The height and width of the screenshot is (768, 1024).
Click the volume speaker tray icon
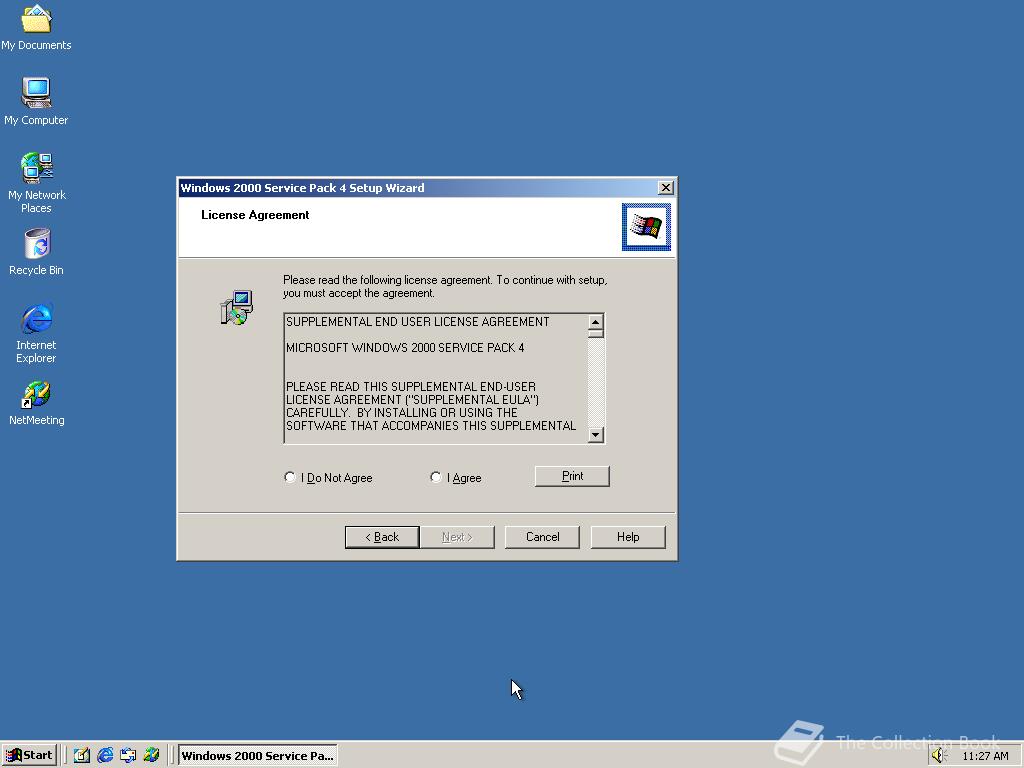939,756
